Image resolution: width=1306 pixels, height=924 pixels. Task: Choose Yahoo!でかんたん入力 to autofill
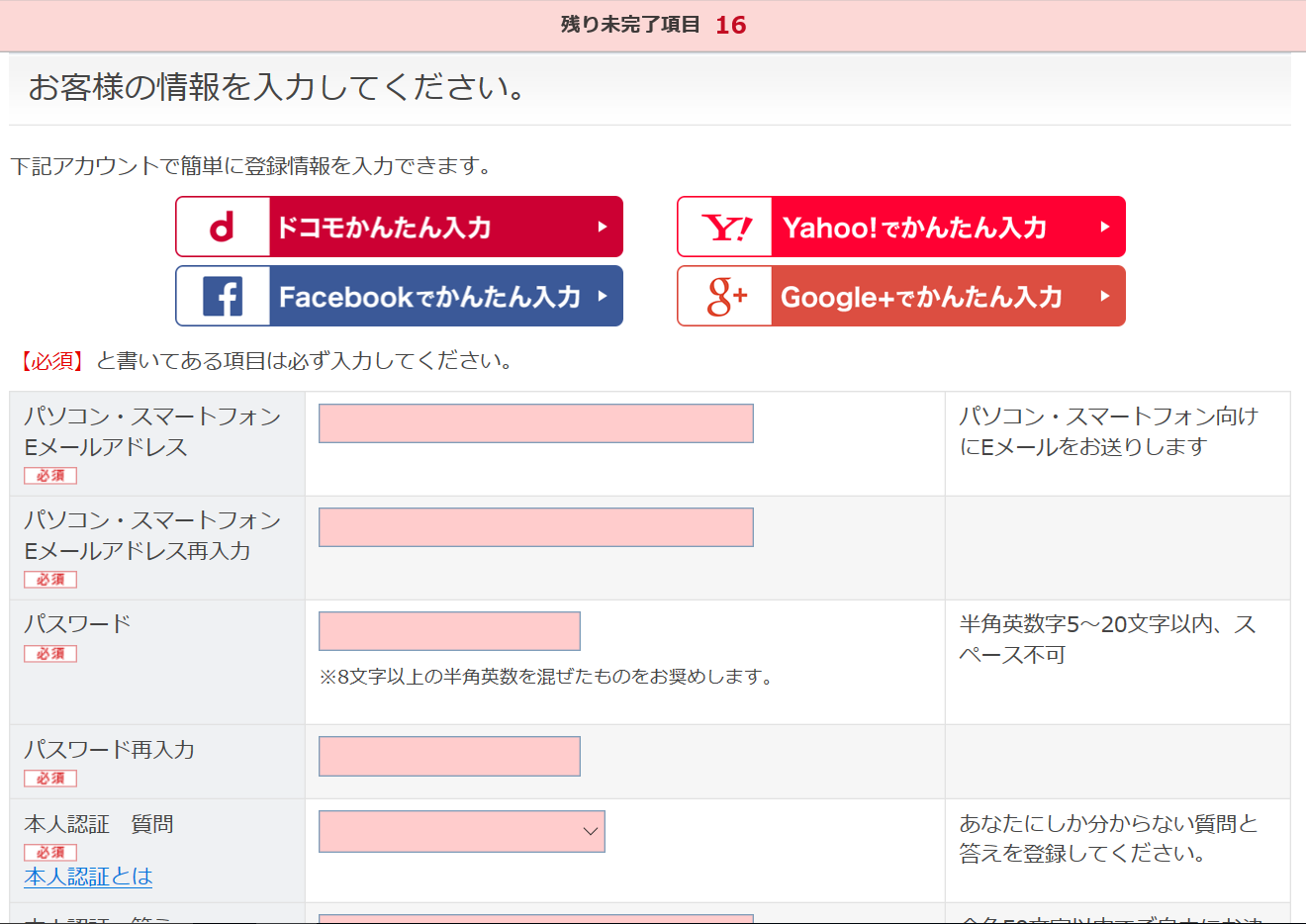[x=914, y=228]
